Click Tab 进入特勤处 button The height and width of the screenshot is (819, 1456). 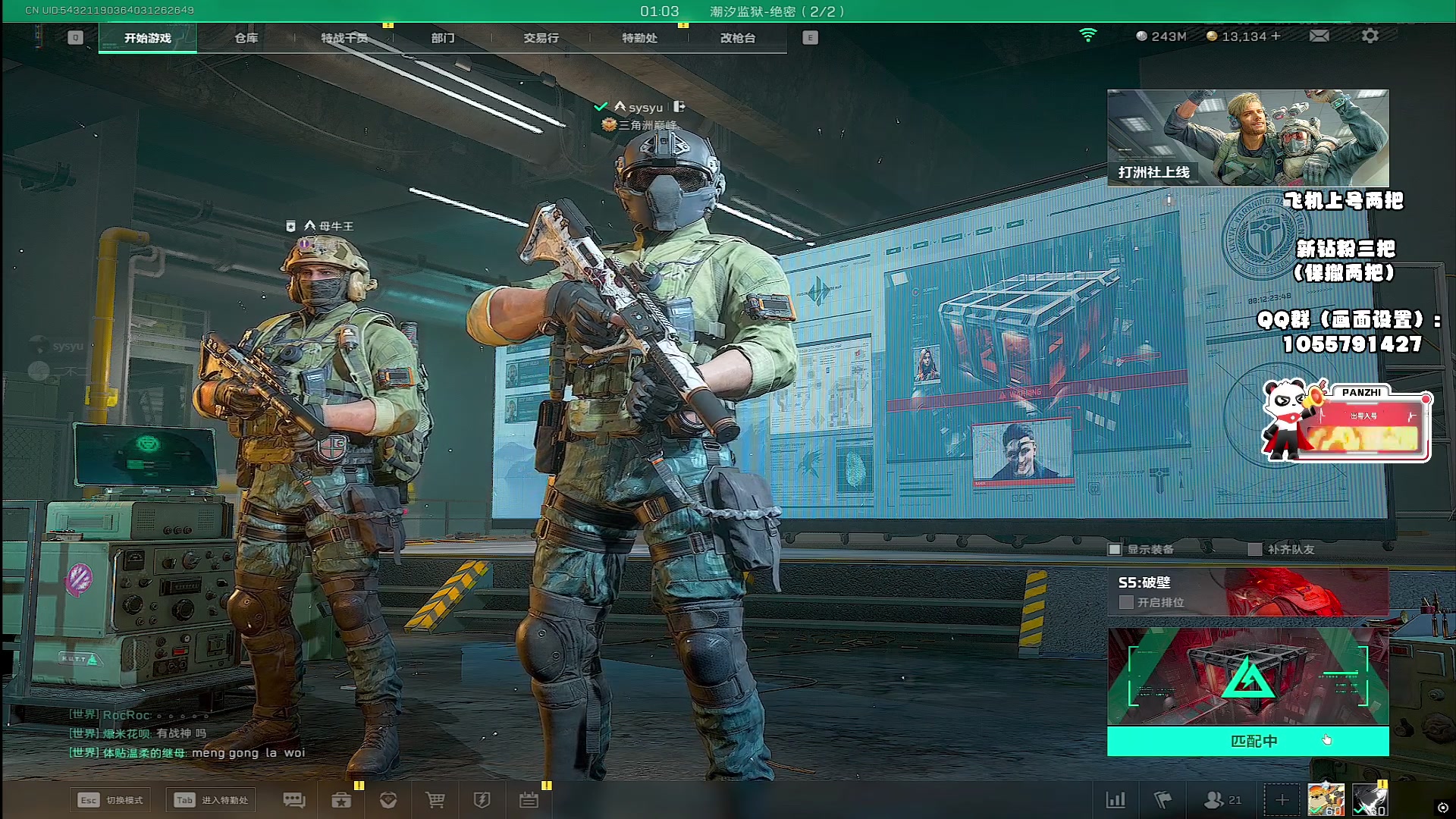coord(211,800)
